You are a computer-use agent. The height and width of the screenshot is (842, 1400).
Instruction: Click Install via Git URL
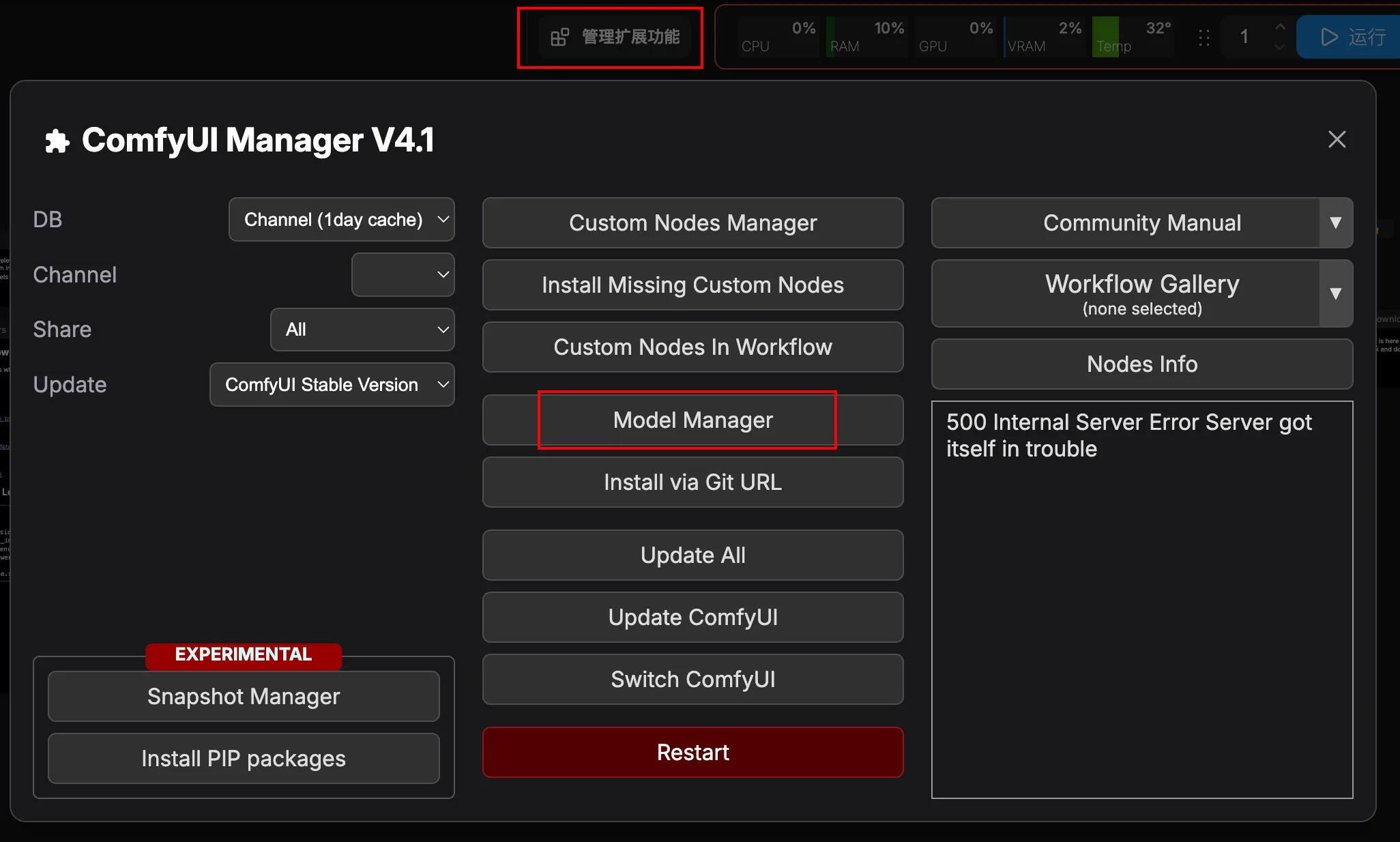[x=693, y=482]
